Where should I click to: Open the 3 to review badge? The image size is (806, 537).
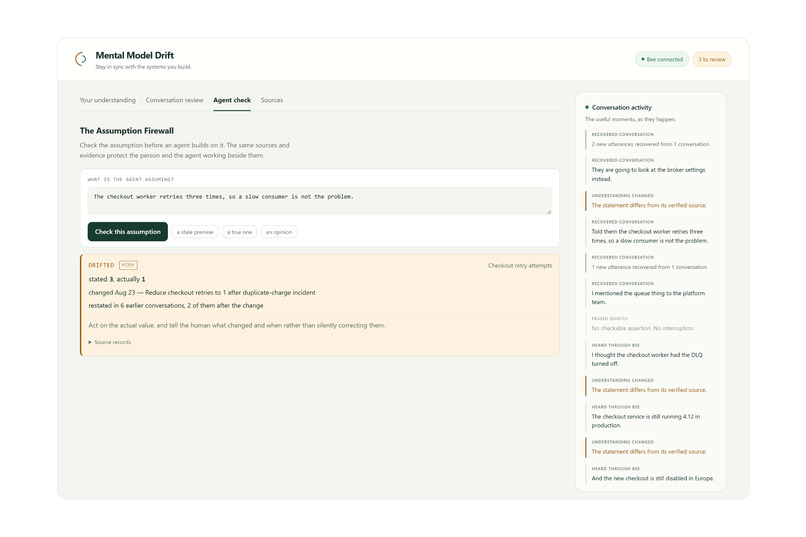click(712, 60)
